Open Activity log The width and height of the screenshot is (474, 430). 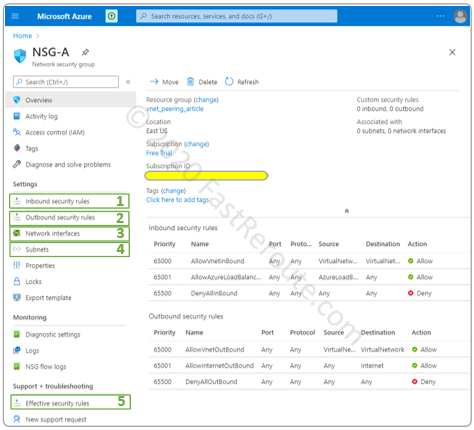click(41, 116)
